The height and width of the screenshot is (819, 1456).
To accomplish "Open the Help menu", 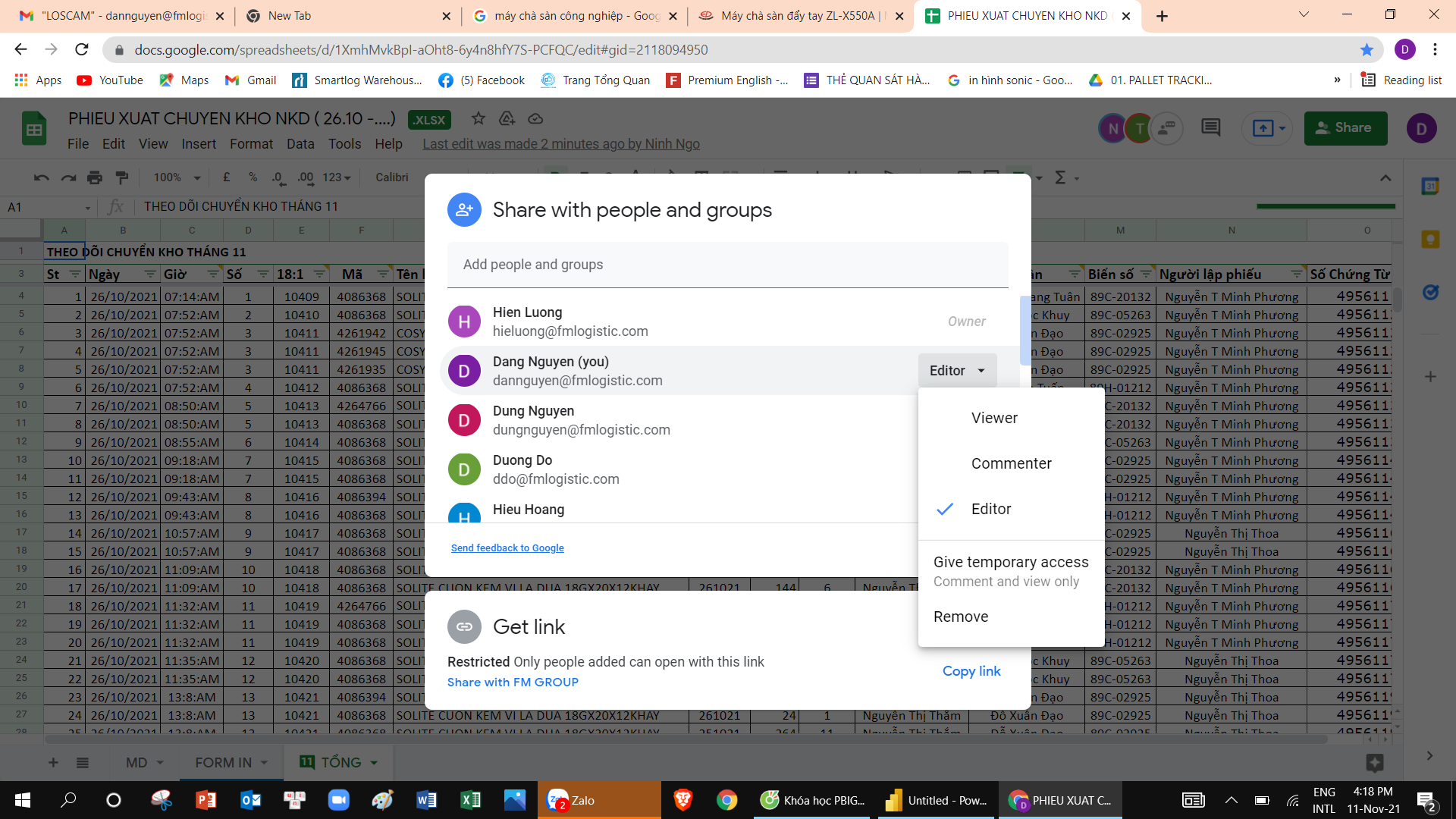I will (388, 144).
